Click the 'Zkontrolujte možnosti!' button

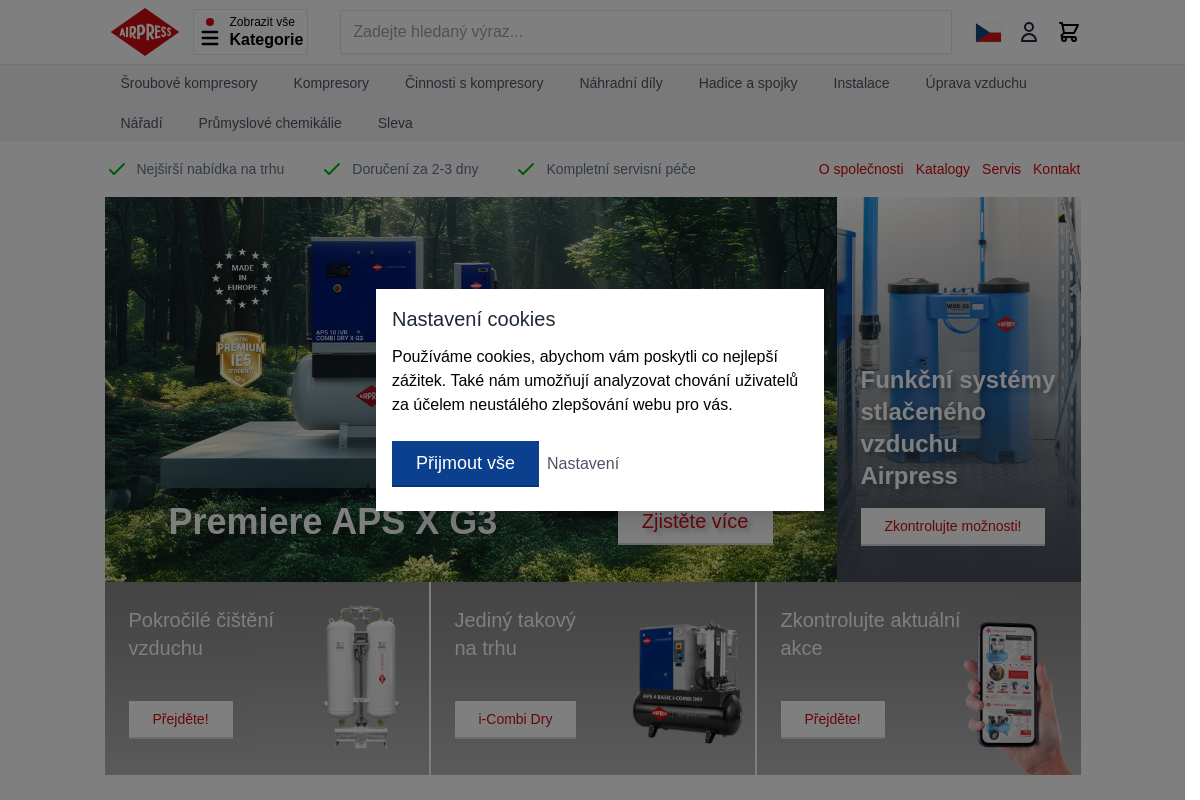pos(953,526)
